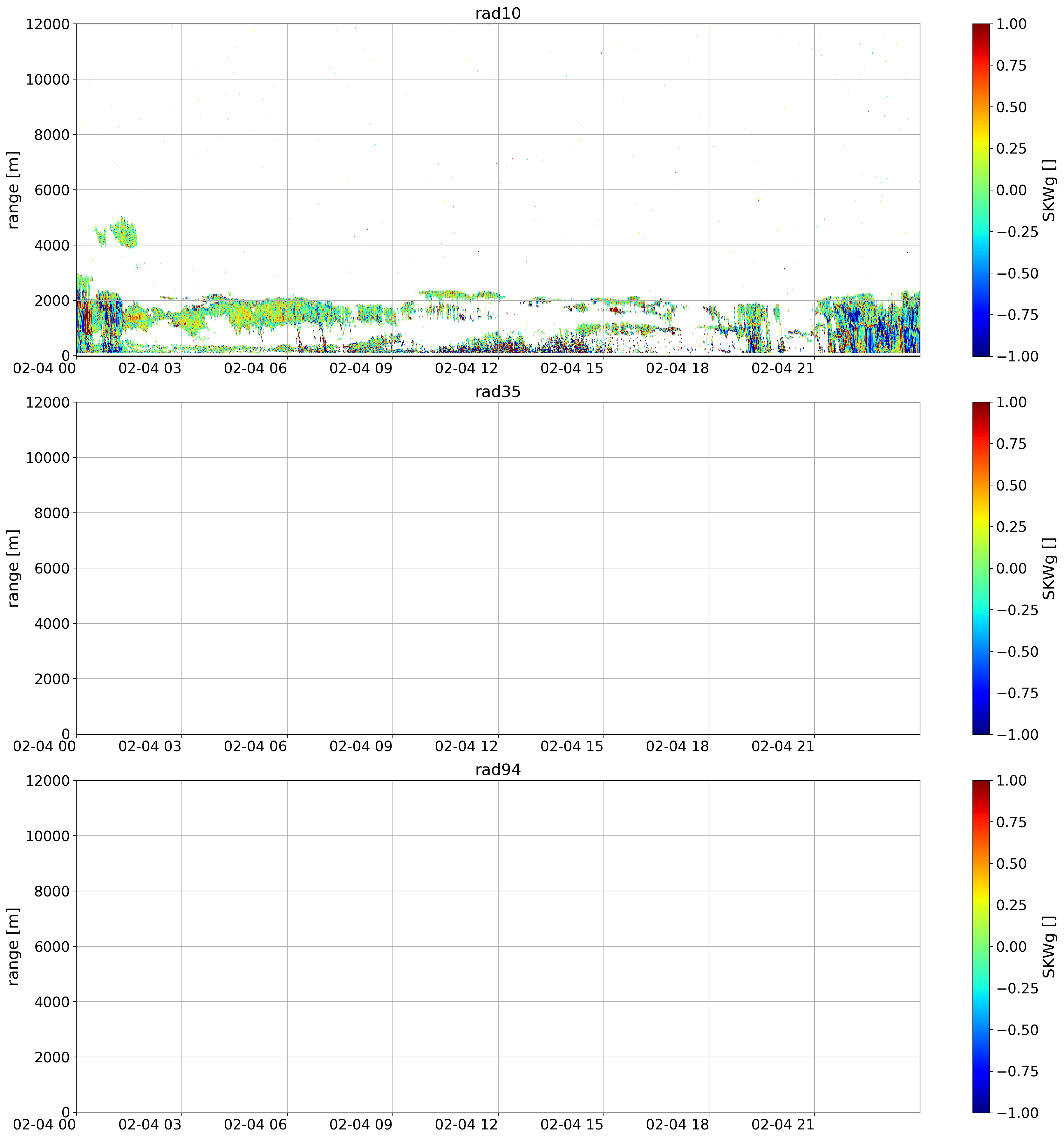Click the 0.25 value on rad94 colorbar
The height and width of the screenshot is (1139, 1064).
point(1011,905)
